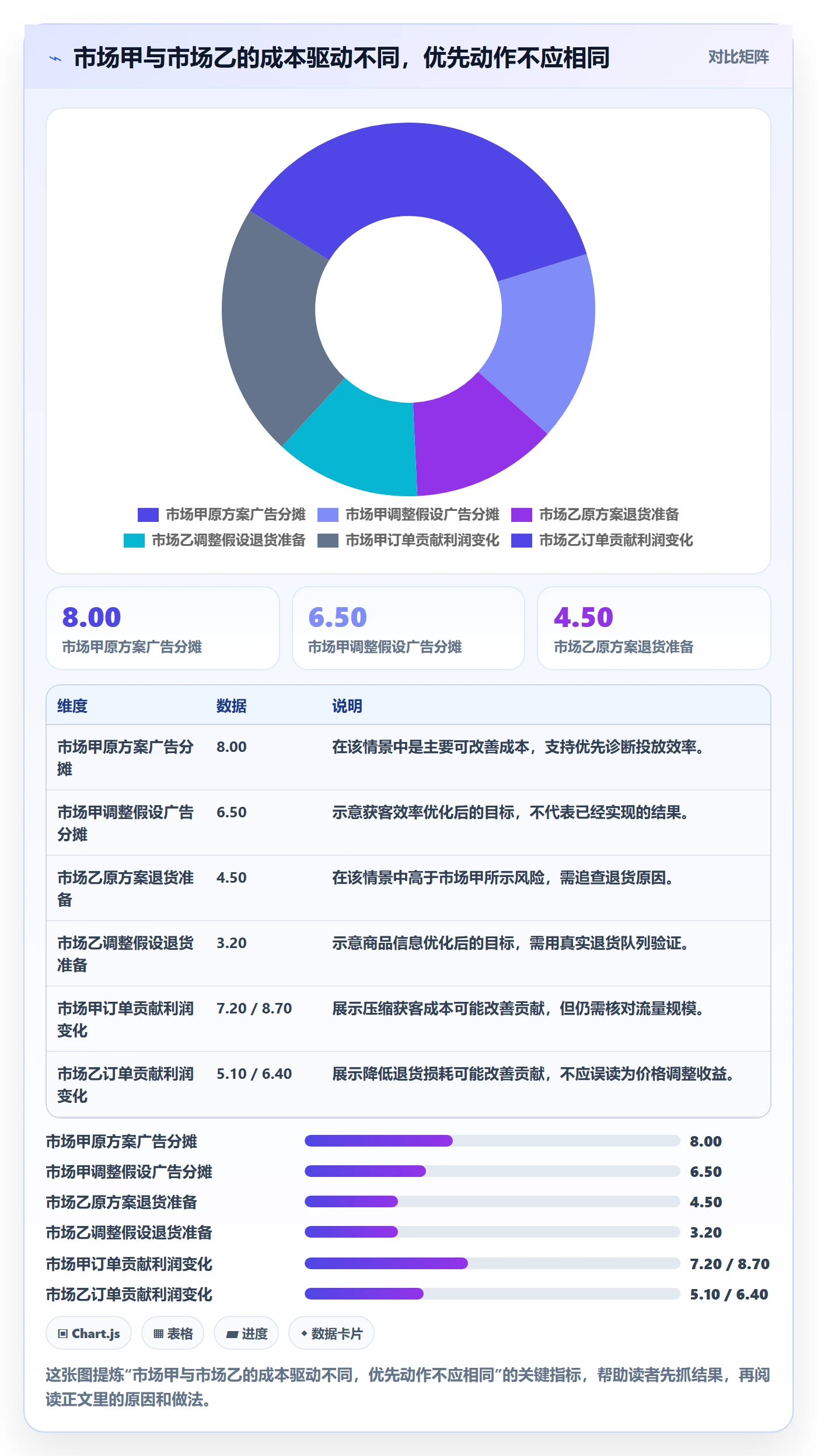The width and height of the screenshot is (817, 1456).
Task: Click the 维度 column header
Action: click(72, 706)
